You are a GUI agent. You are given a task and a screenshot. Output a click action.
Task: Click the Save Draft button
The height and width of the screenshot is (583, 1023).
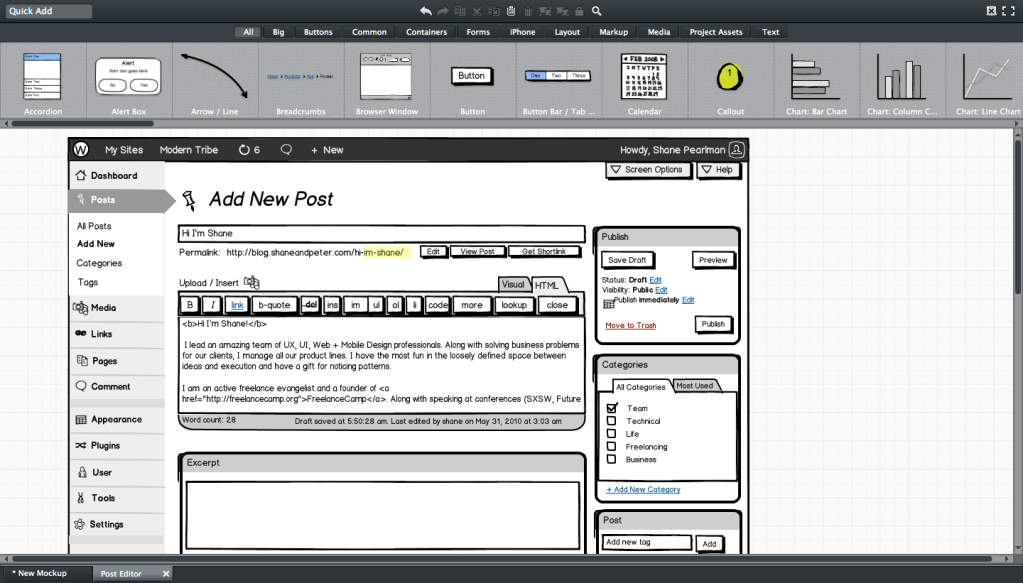click(627, 260)
